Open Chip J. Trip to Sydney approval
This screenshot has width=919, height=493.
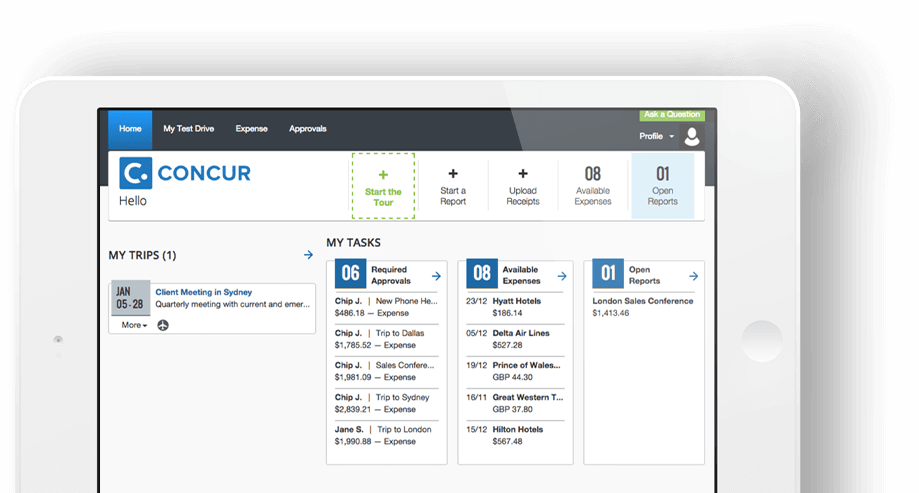[387, 403]
